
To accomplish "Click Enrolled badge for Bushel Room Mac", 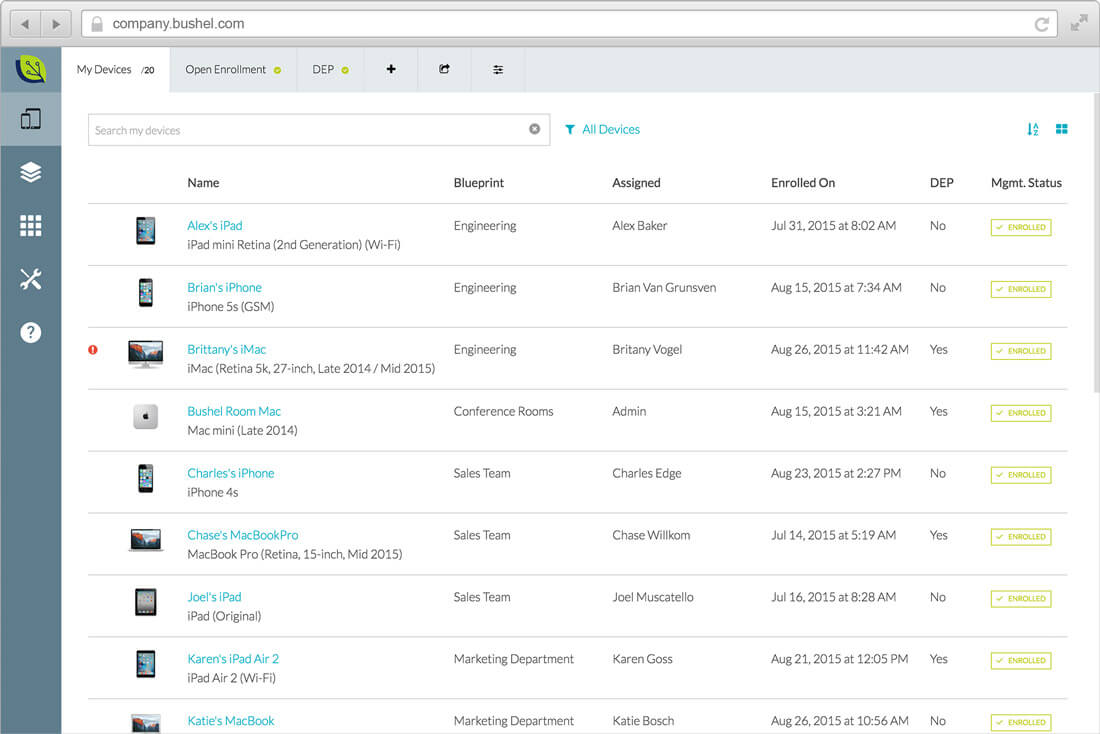I will [1021, 413].
